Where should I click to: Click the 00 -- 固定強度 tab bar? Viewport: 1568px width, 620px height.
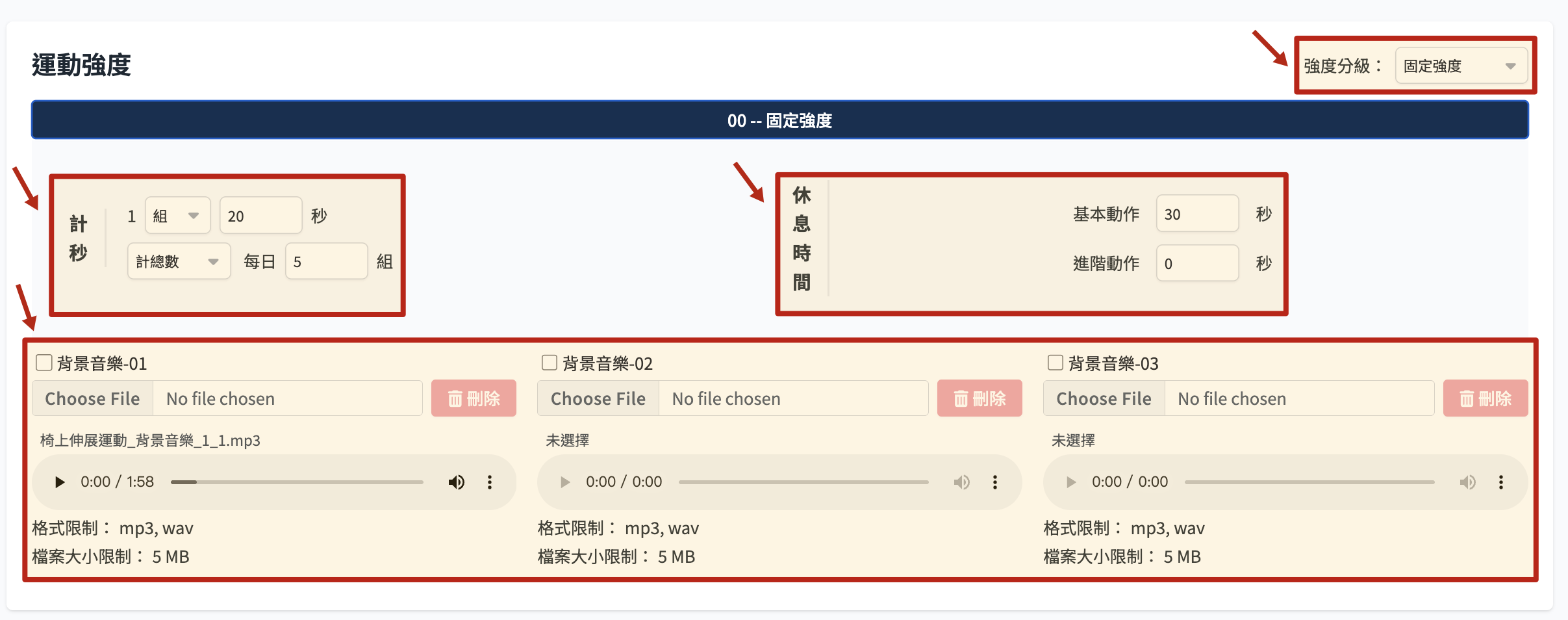pos(779,120)
